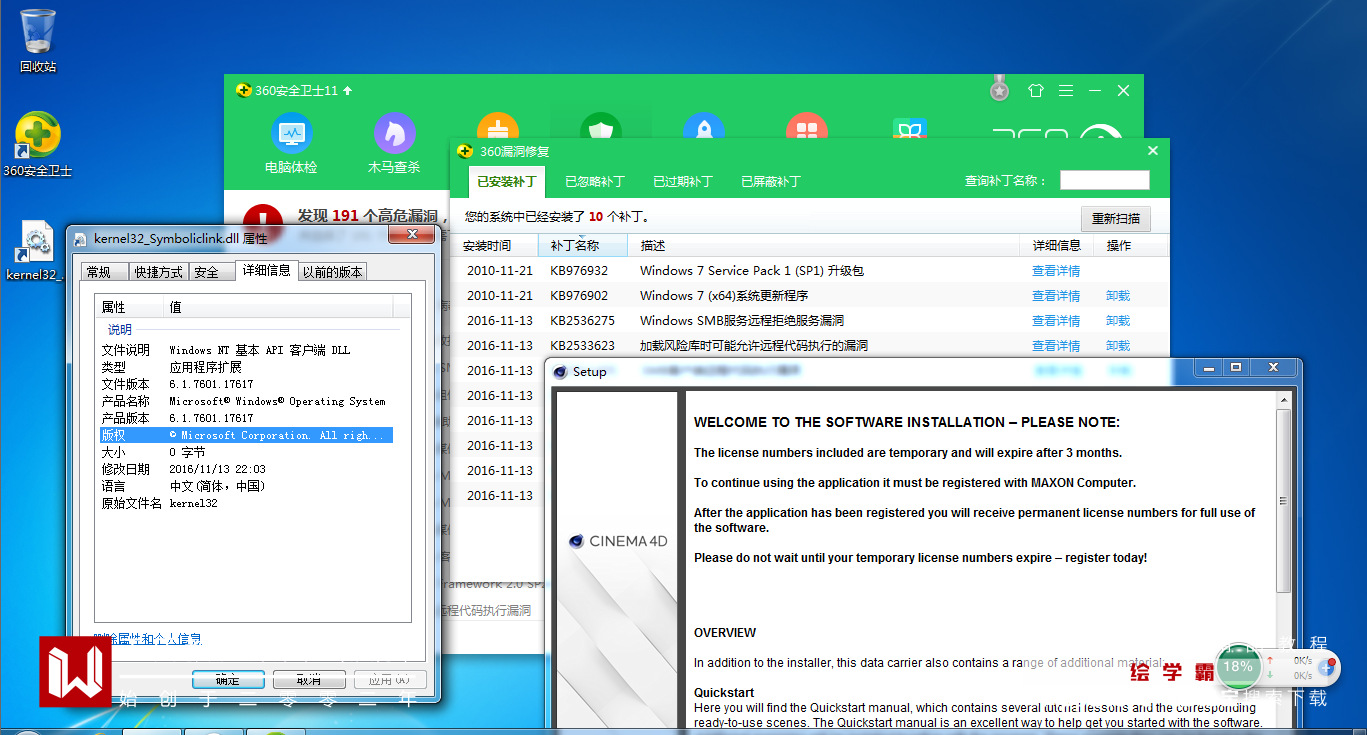Click 查看详情 for patch KB976932
This screenshot has width=1367, height=735.
[1056, 271]
